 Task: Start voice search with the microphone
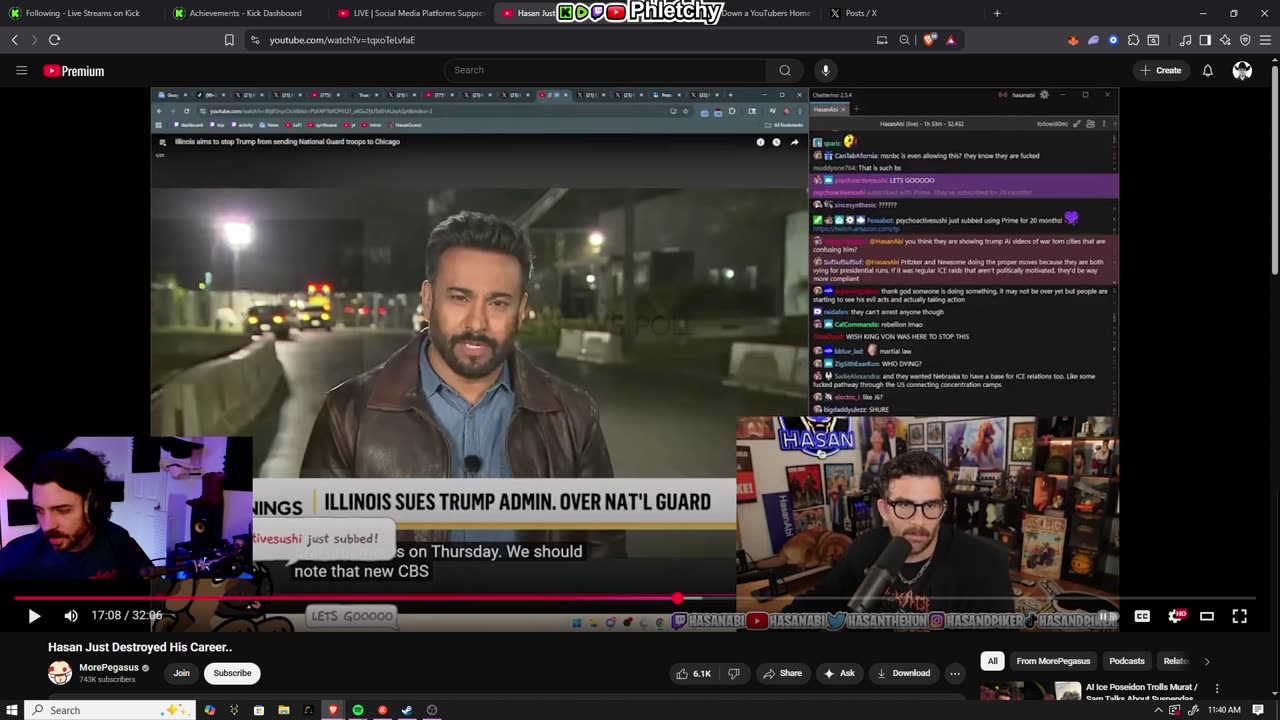click(825, 70)
